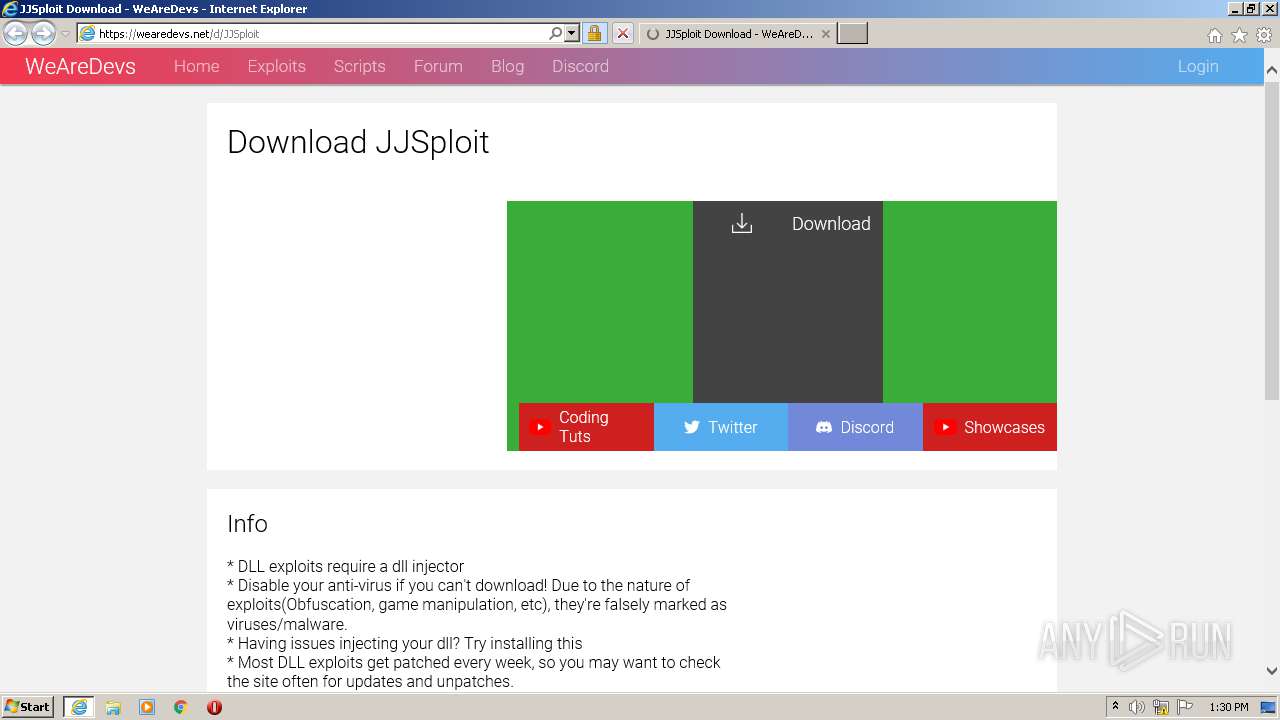Image resolution: width=1280 pixels, height=720 pixels.
Task: Open the Exploits nav link
Action: (x=277, y=66)
